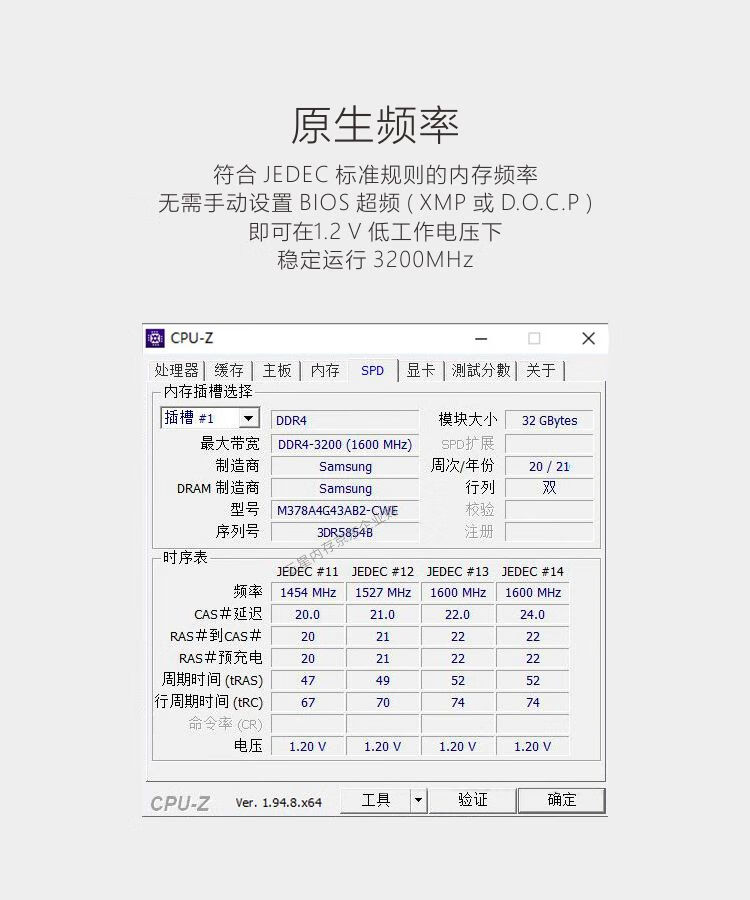Click the Ver. 1.94.8.x64 version text
The image size is (750, 900).
click(x=278, y=802)
